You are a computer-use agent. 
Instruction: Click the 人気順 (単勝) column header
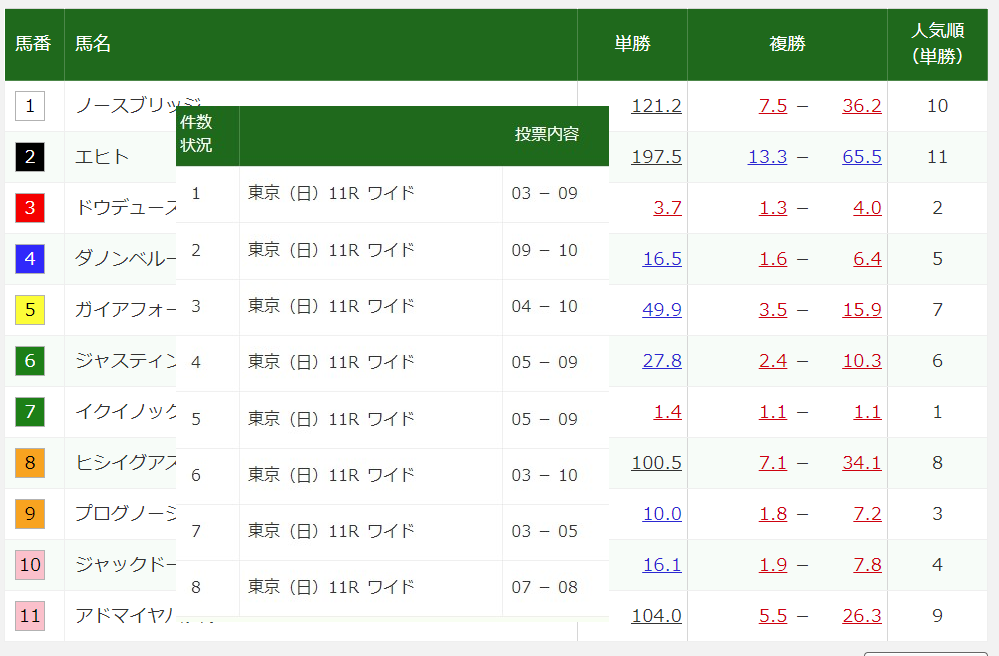pyautogui.click(x=937, y=44)
